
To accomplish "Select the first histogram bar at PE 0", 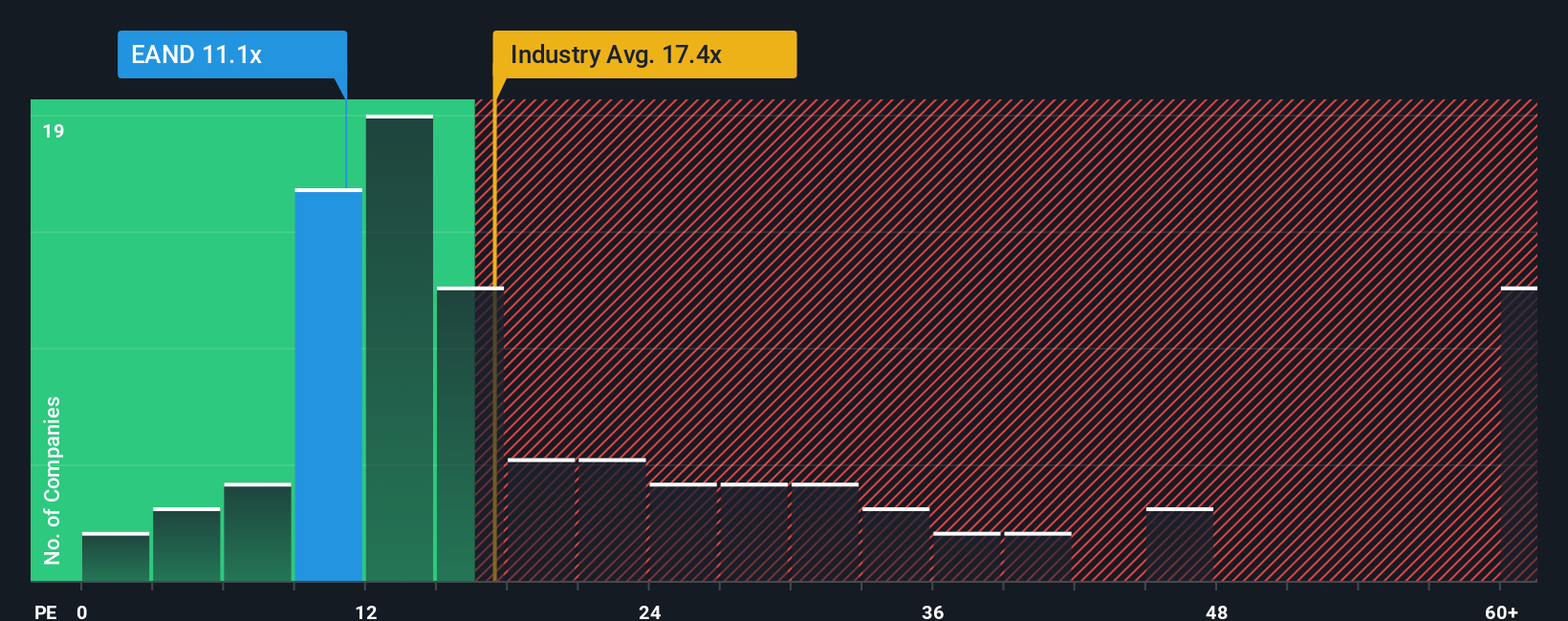I will coord(116,557).
